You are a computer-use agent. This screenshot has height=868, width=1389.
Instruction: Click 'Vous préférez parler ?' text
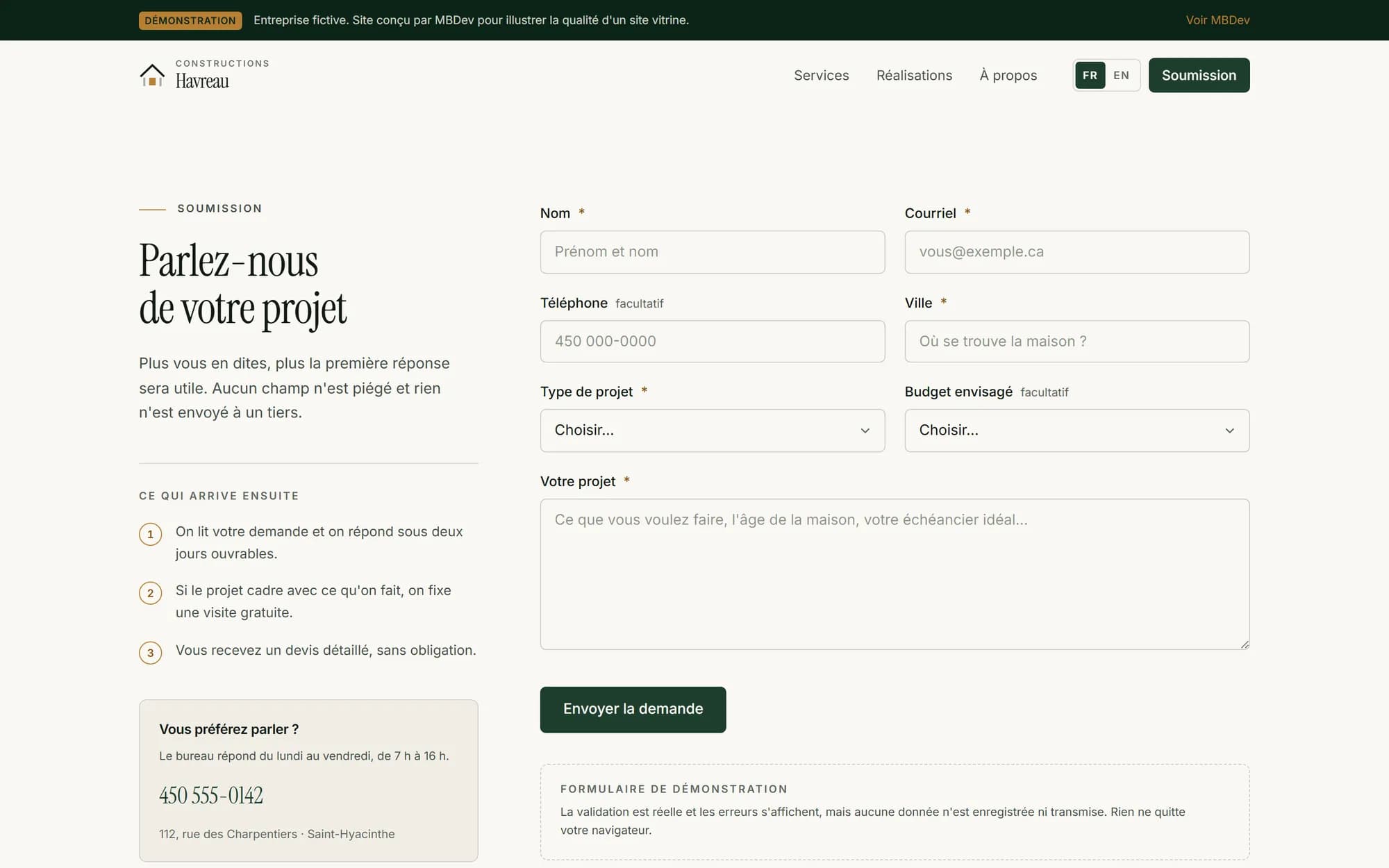pos(228,729)
